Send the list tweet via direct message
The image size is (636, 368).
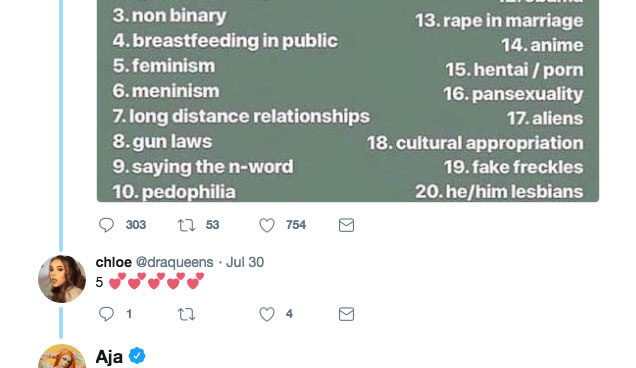tap(346, 225)
